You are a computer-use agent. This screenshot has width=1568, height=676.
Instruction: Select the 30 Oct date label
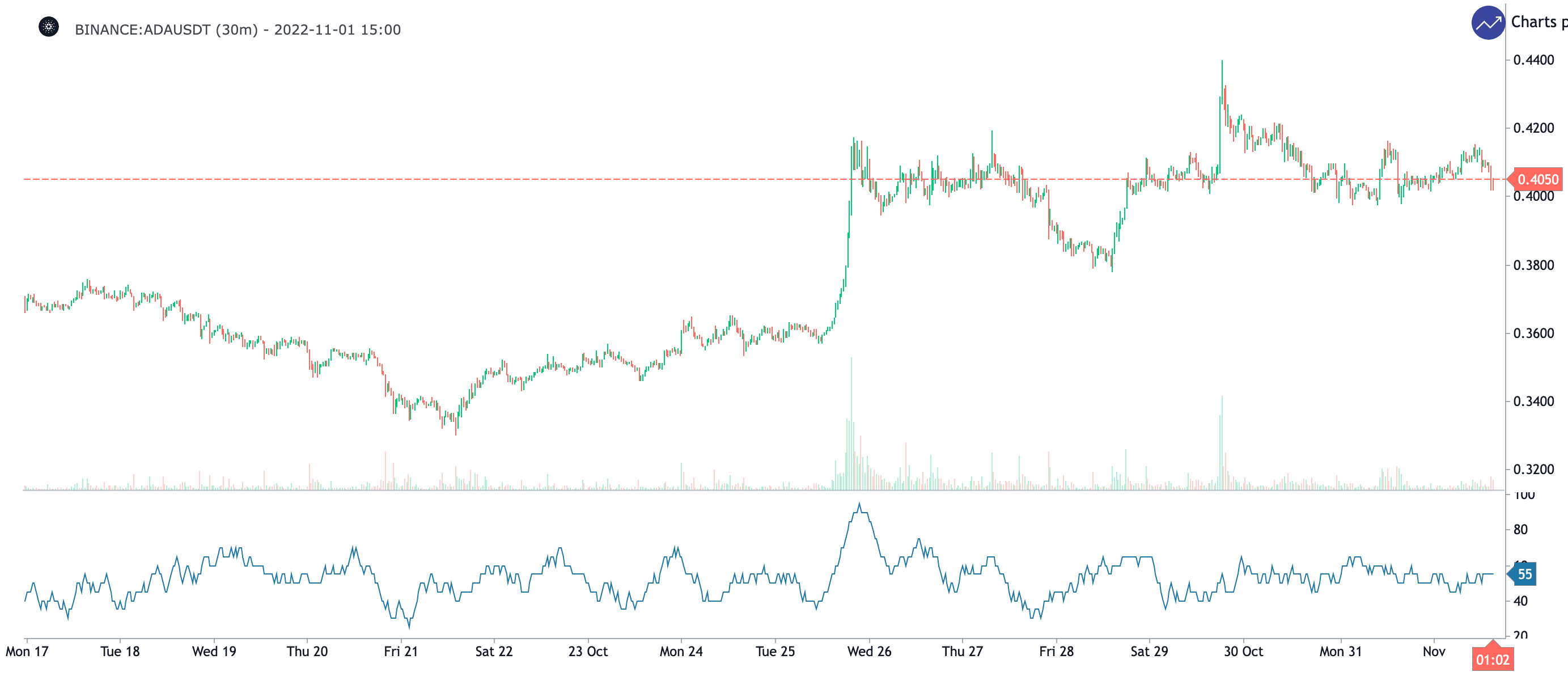[1243, 652]
